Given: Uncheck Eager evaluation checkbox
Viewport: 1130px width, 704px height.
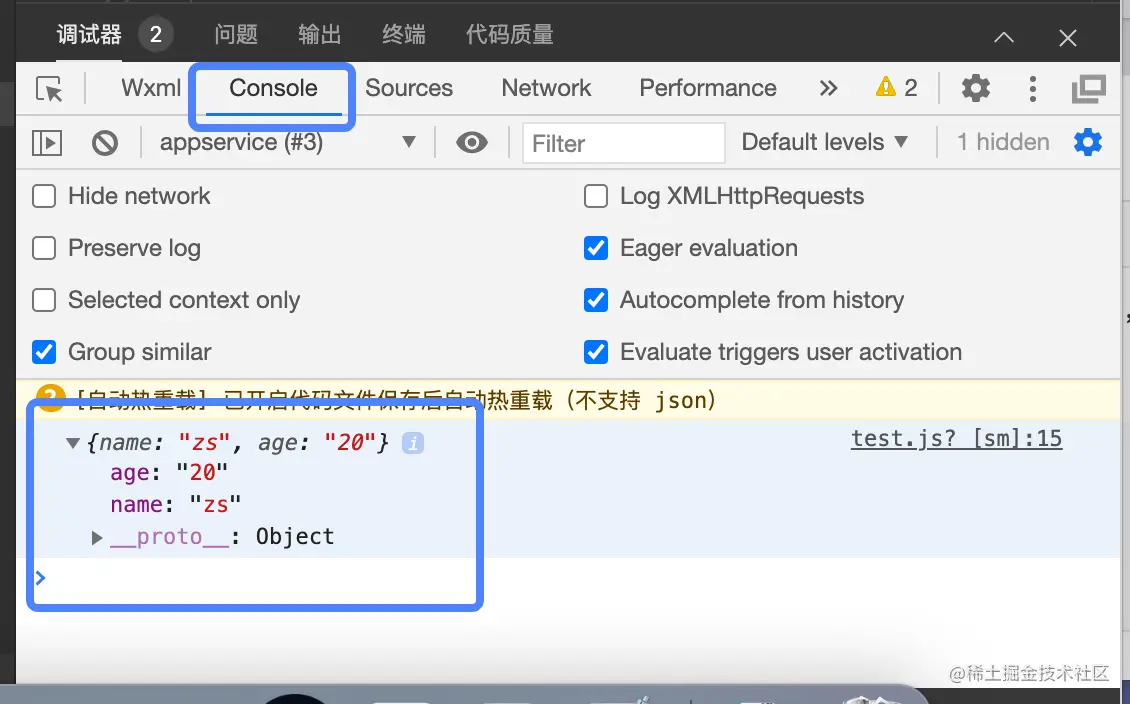Looking at the screenshot, I should 596,248.
